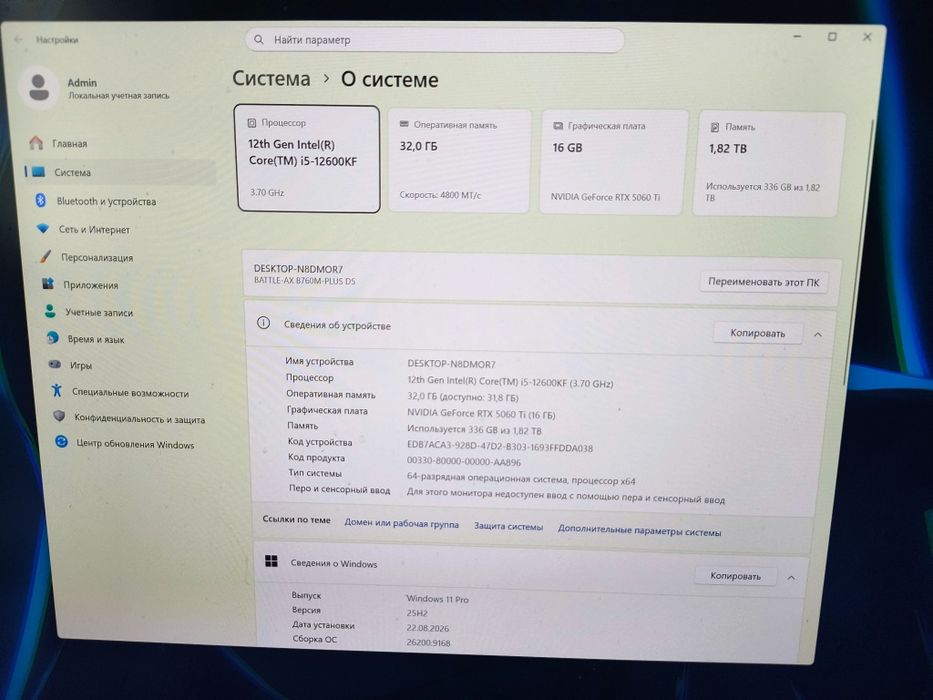Click install date value 22.08.2026
Screen dimensions: 933x700
(x=428, y=628)
